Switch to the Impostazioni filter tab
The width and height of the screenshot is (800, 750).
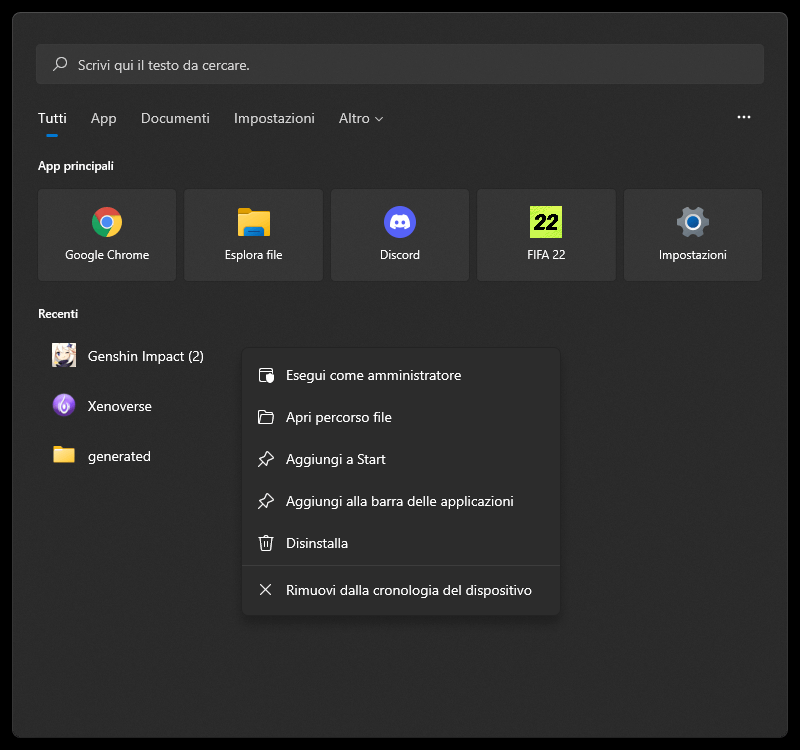274,118
